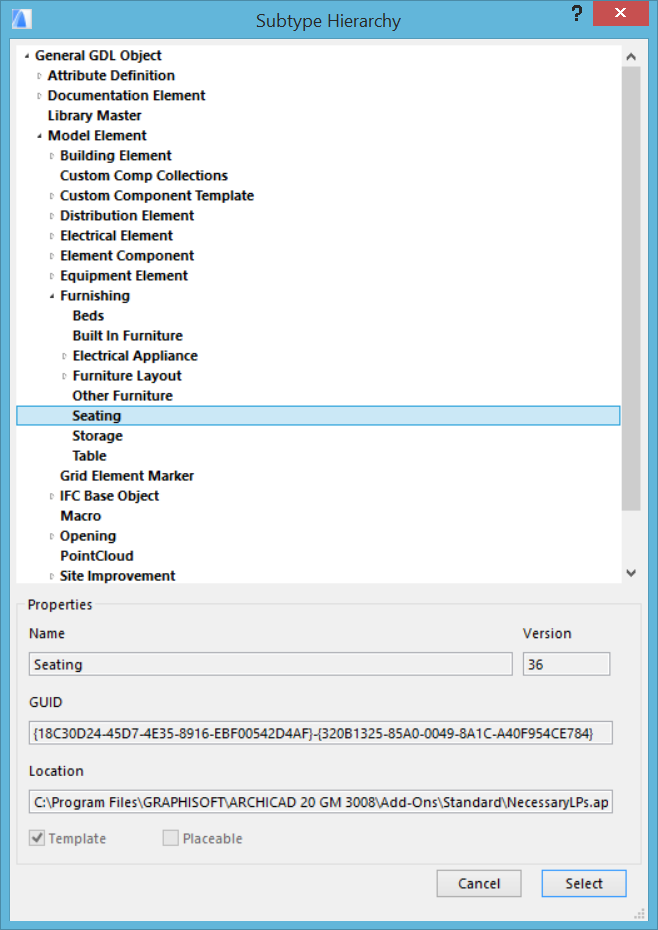
Task: Select Site Improvement label
Action: pyautogui.click(x=117, y=576)
